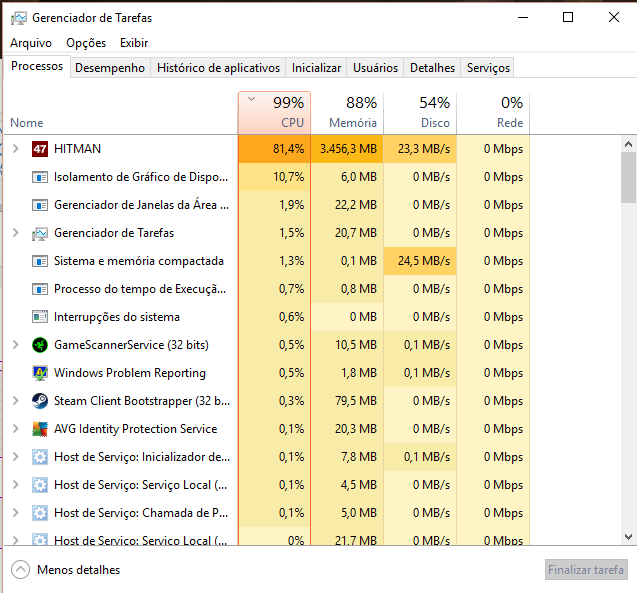Click the Gerenciador de Janelas process icon
Image resolution: width=637 pixels, height=593 pixels.
pyautogui.click(x=40, y=205)
